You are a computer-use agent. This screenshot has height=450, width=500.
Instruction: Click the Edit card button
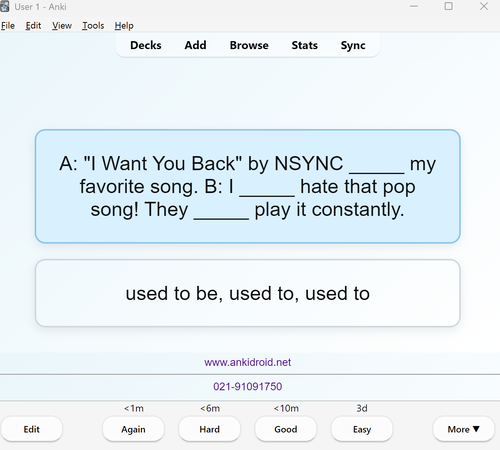pyautogui.click(x=32, y=429)
